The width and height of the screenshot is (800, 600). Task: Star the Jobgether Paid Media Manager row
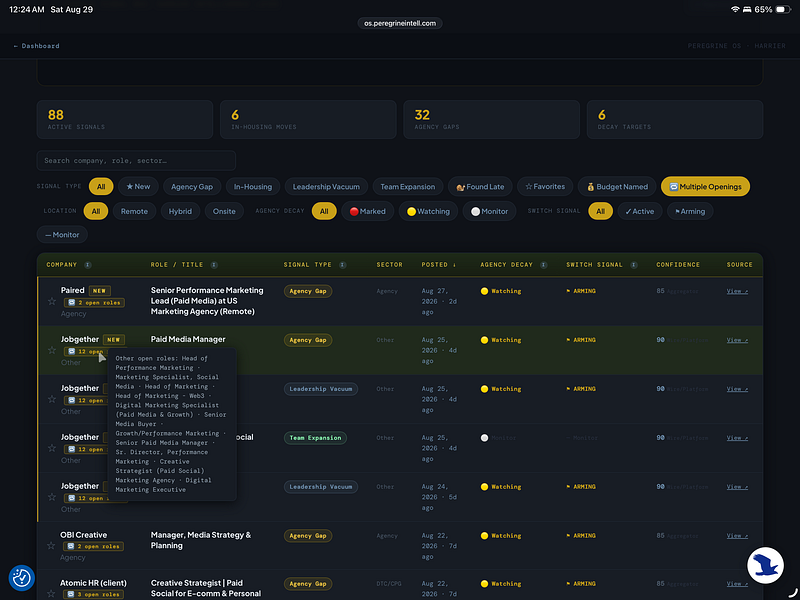(52, 351)
